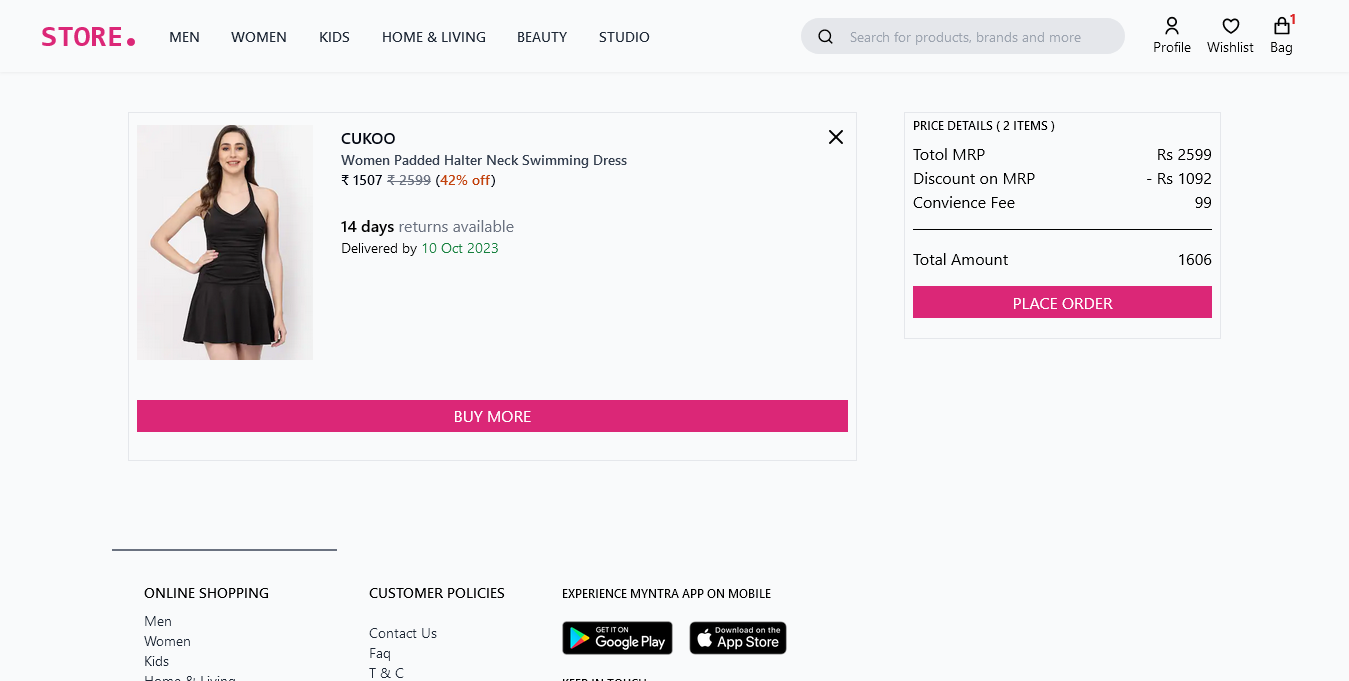Click the PLACE ORDER button
Screen dimensions: 1349x681
coord(1062,302)
